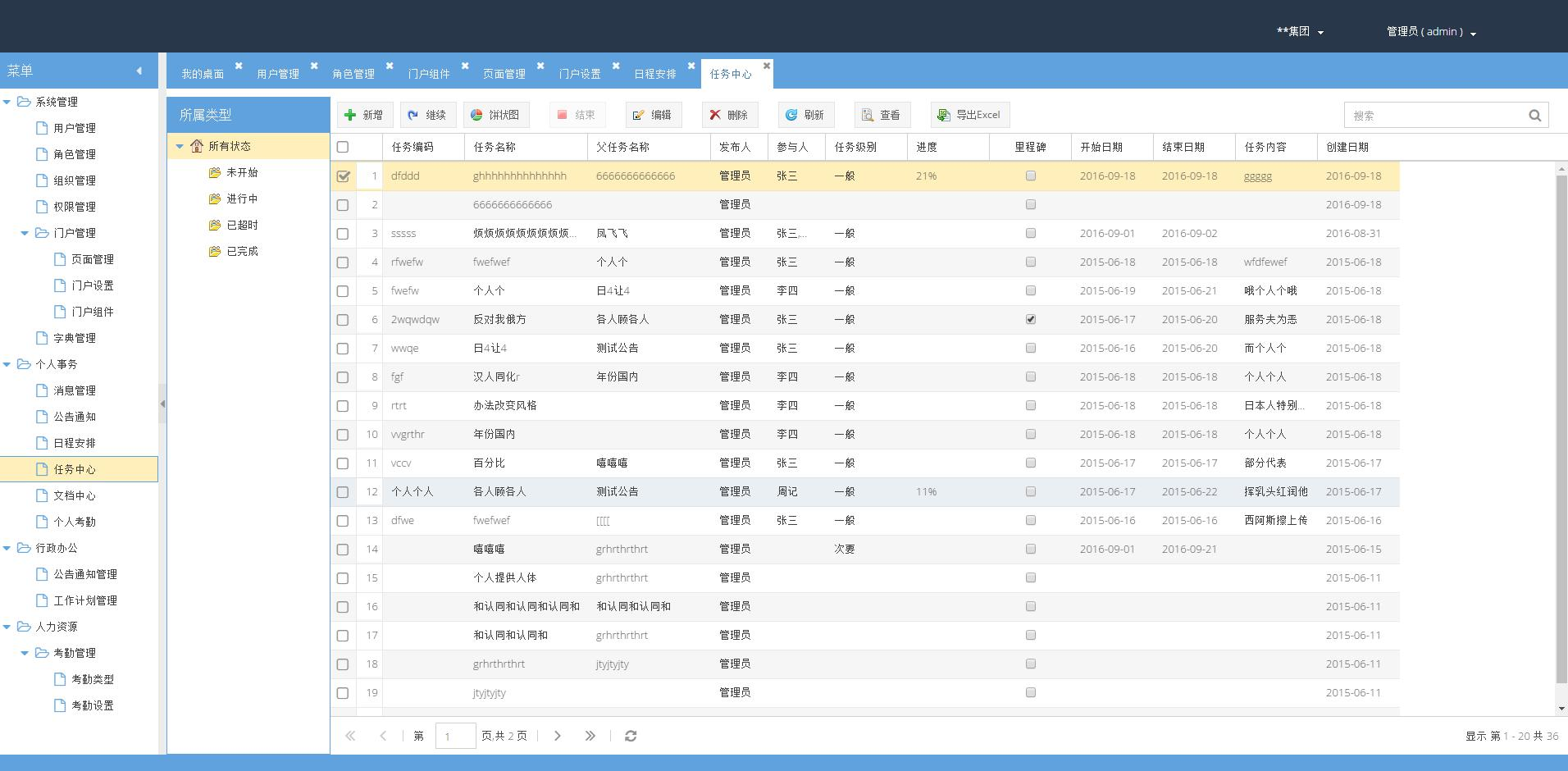Switch to the 我的桌面 tab
1568x771 pixels.
203,74
